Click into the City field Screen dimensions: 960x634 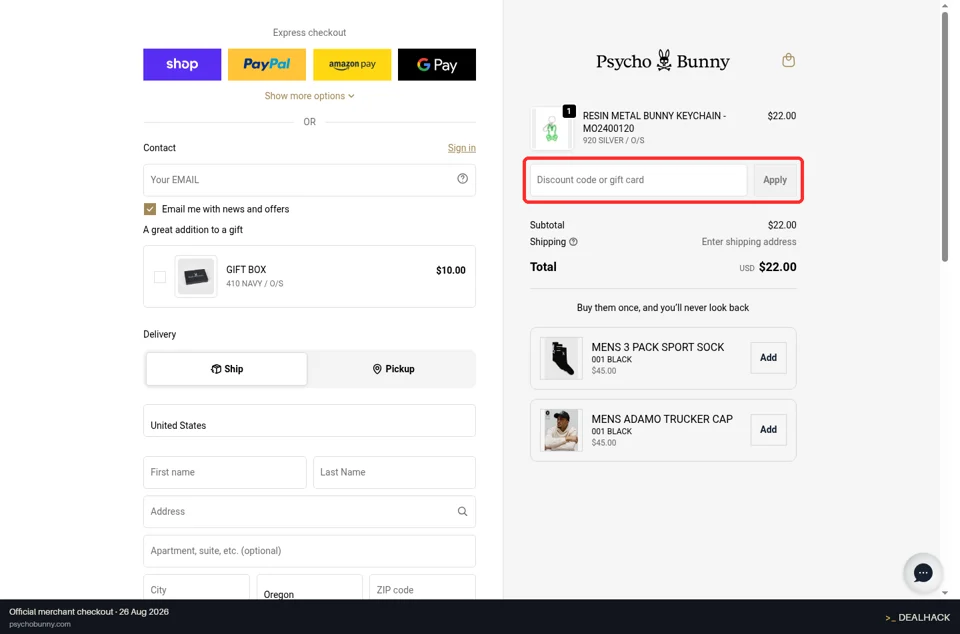pos(196,587)
